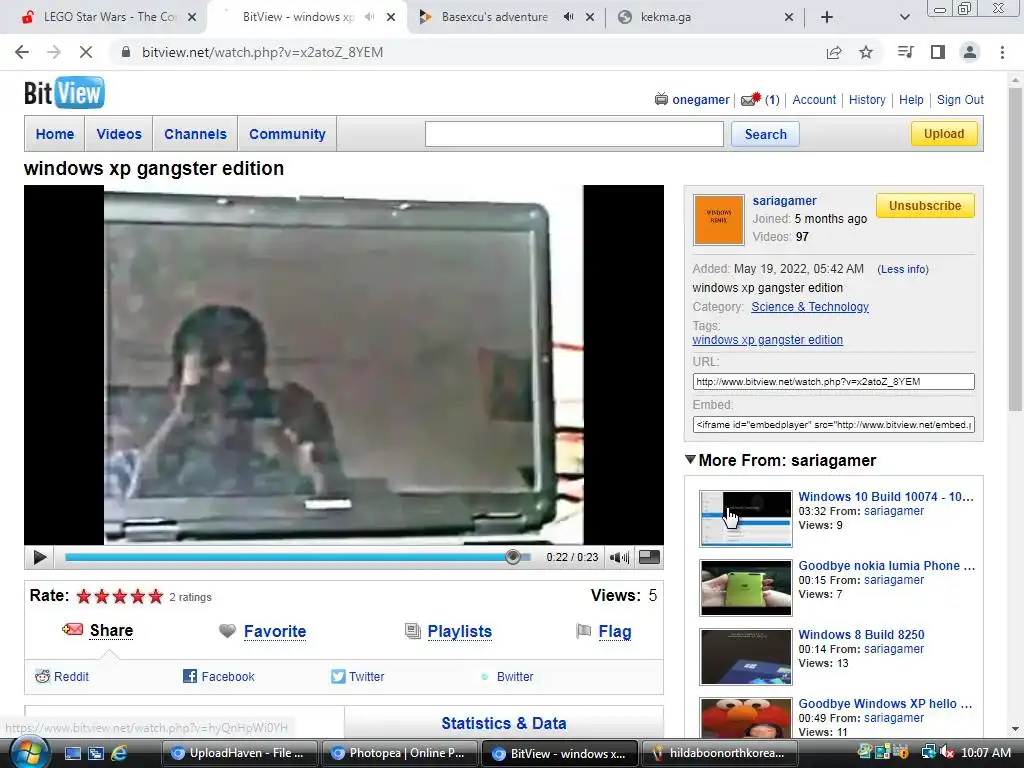This screenshot has width=1024, height=768.
Task: Close the LEGO Star Wars tab
Action: click(x=192, y=17)
